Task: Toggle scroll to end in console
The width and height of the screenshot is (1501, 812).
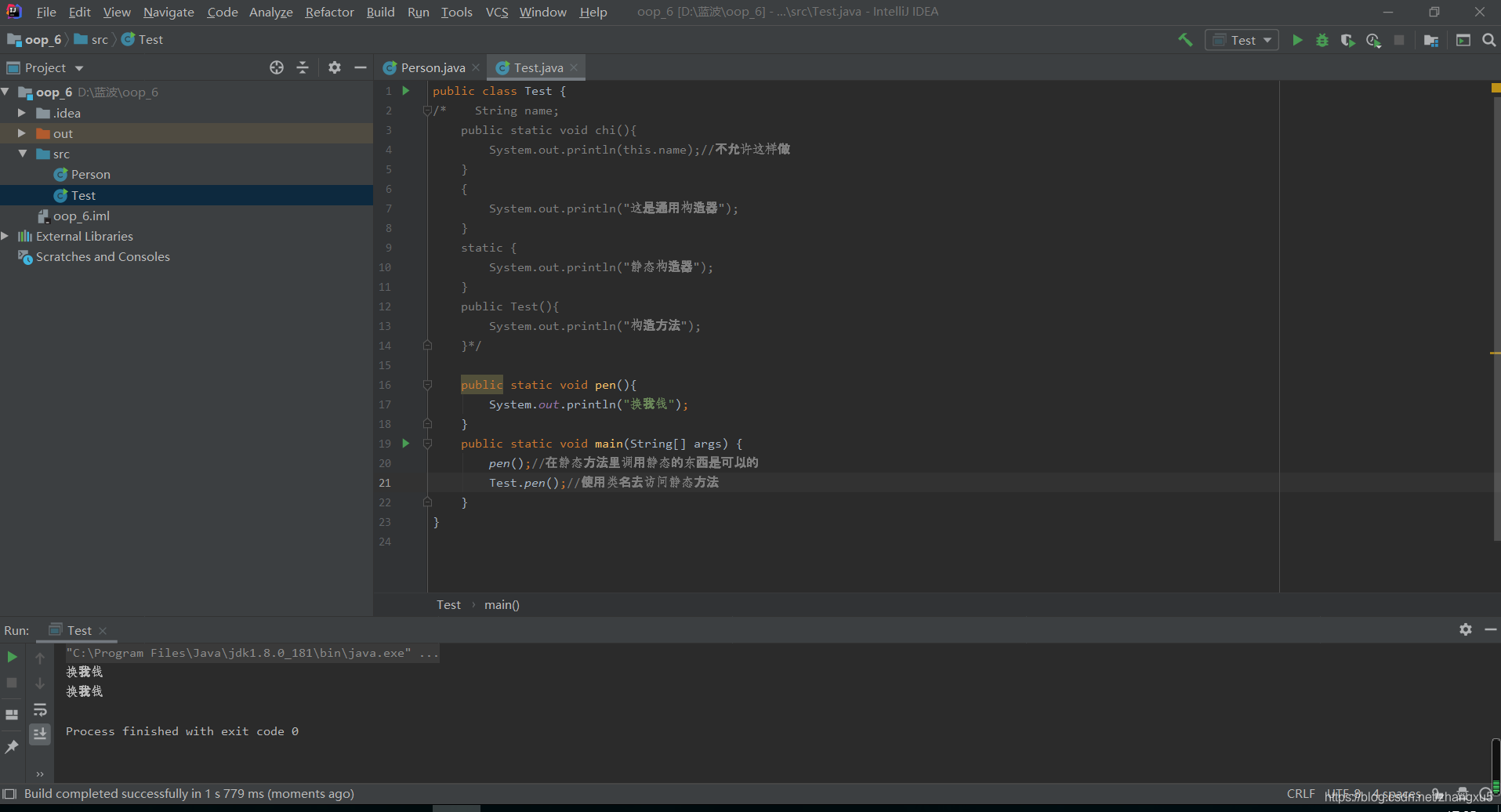Action: tap(40, 734)
